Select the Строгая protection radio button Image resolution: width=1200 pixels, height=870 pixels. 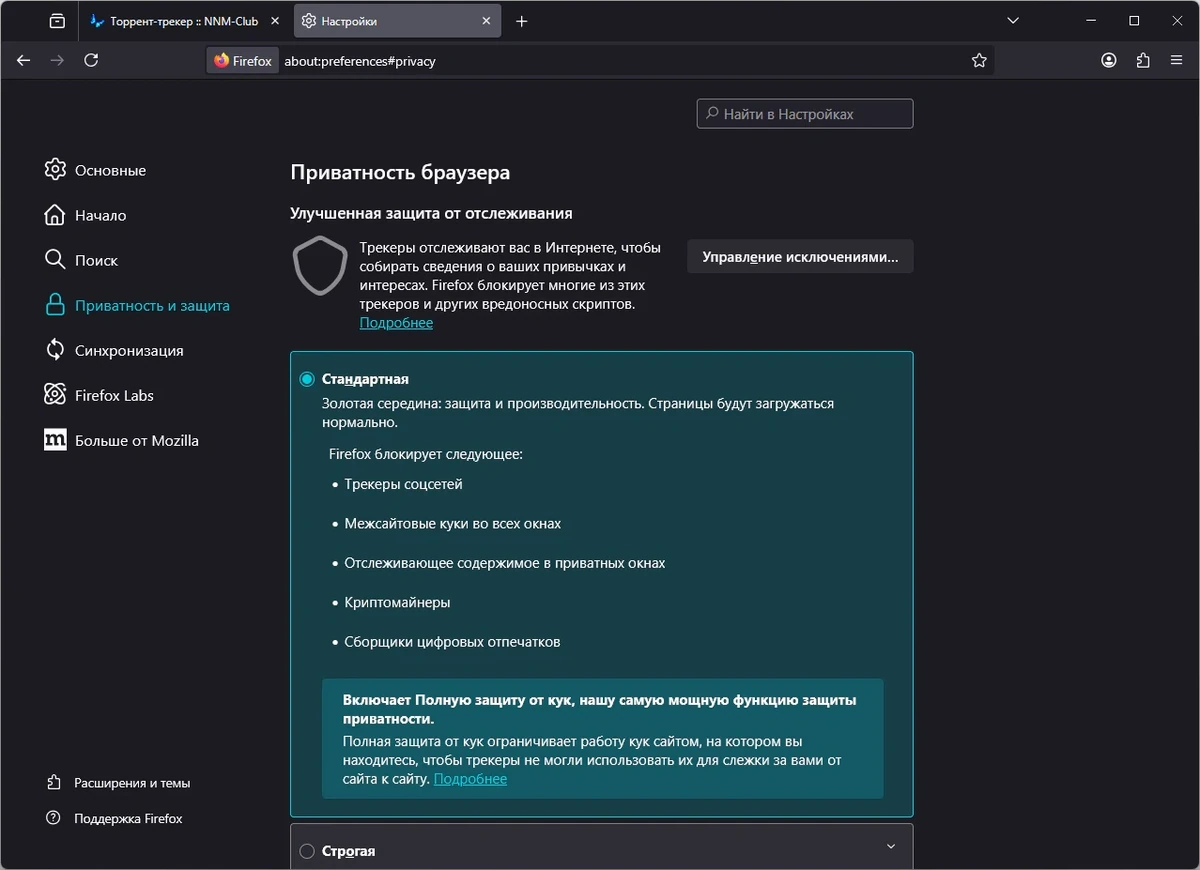point(307,851)
